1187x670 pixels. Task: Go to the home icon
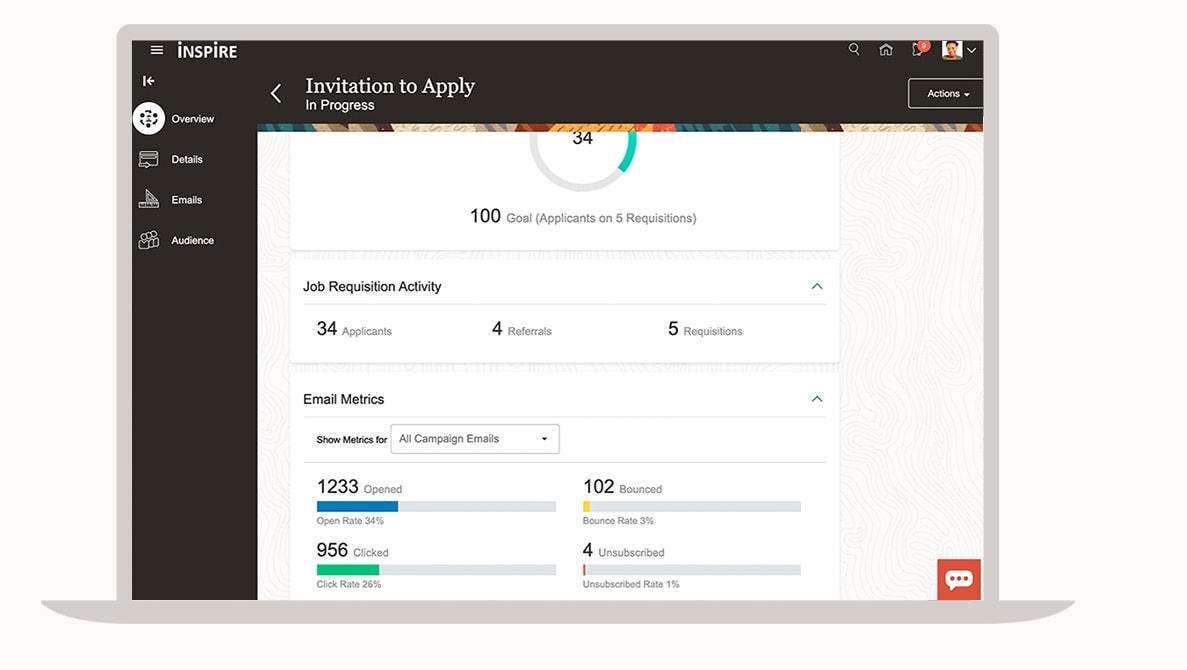click(x=886, y=50)
